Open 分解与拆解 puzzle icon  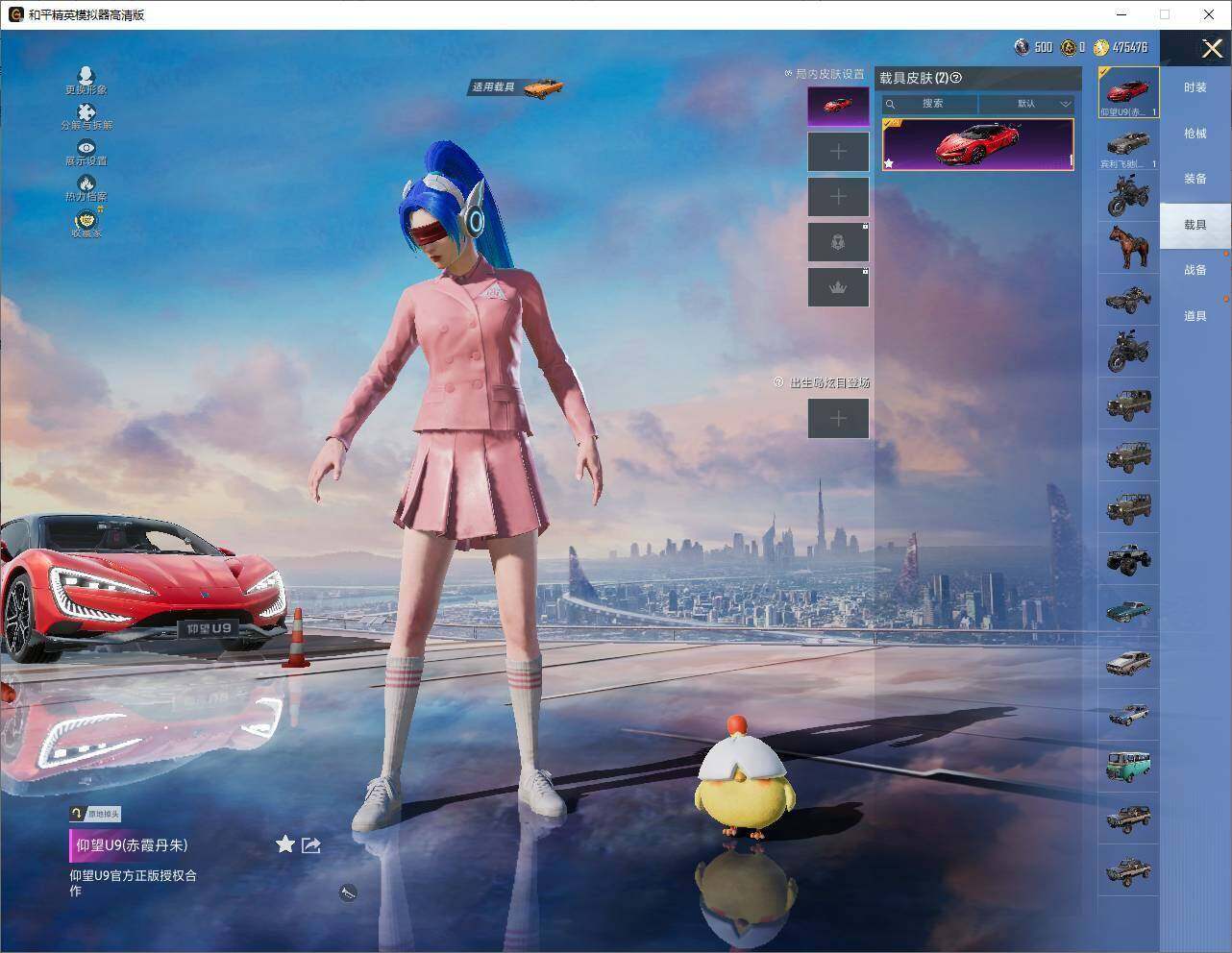pos(86,117)
